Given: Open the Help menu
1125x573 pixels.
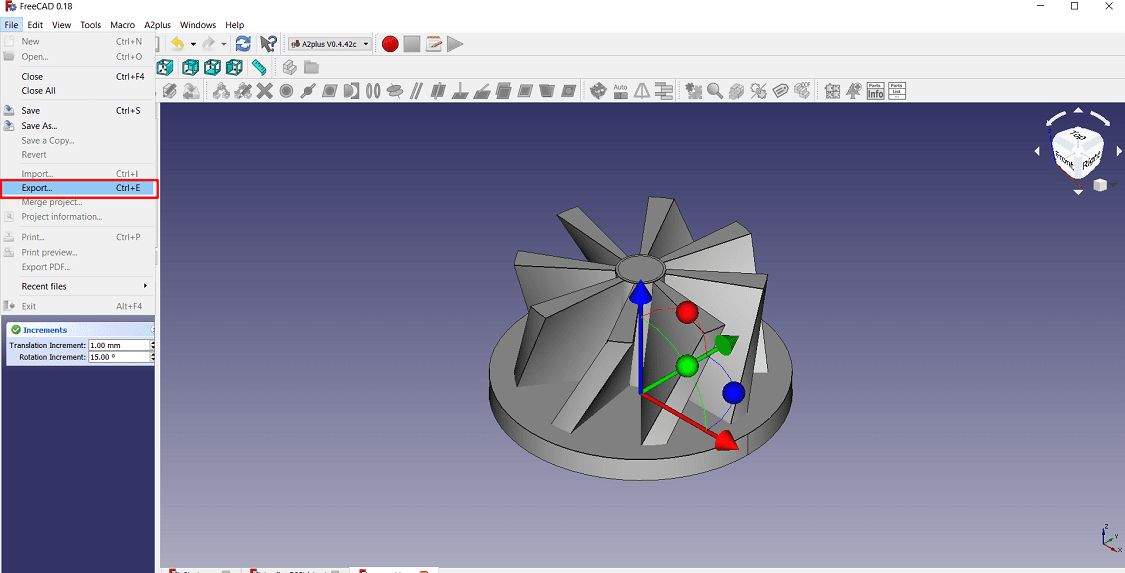Looking at the screenshot, I should (235, 24).
